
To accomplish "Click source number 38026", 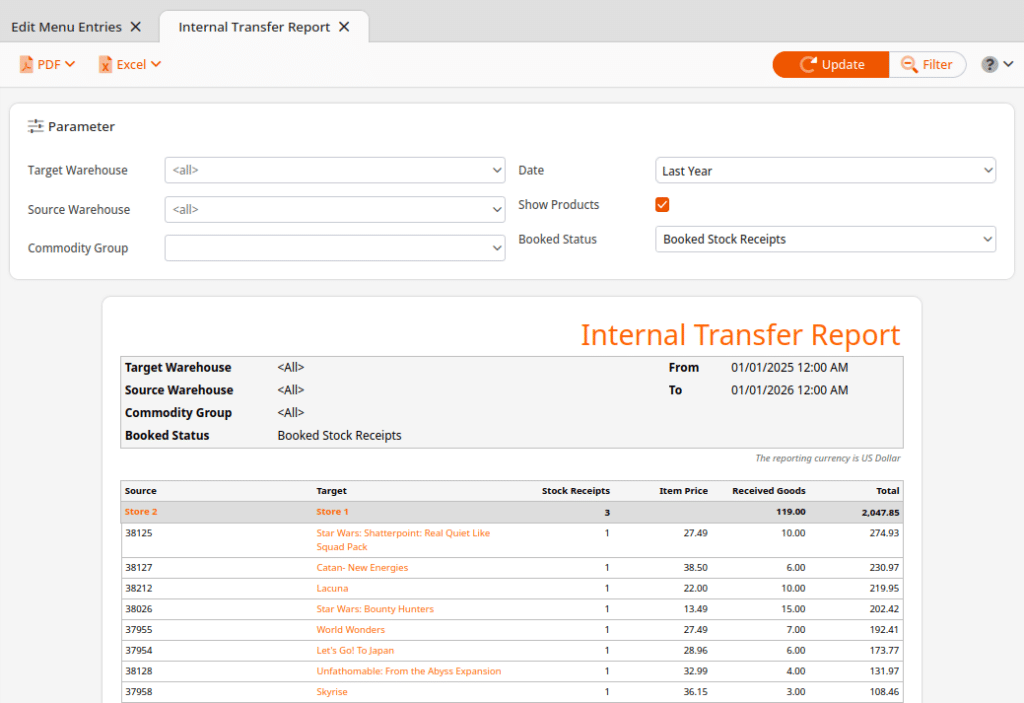I will click(x=138, y=609).
